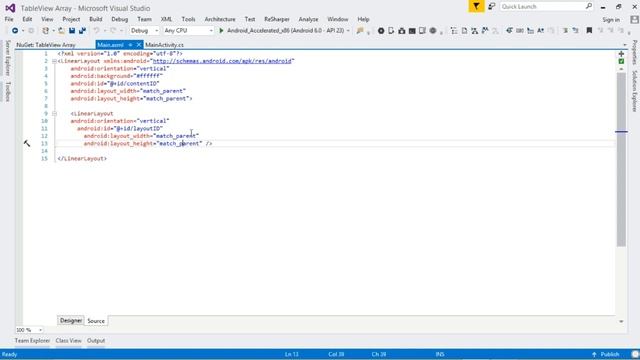Click the Publish up arrow status icon
Screen dimensions: 640x360
click(x=594, y=354)
